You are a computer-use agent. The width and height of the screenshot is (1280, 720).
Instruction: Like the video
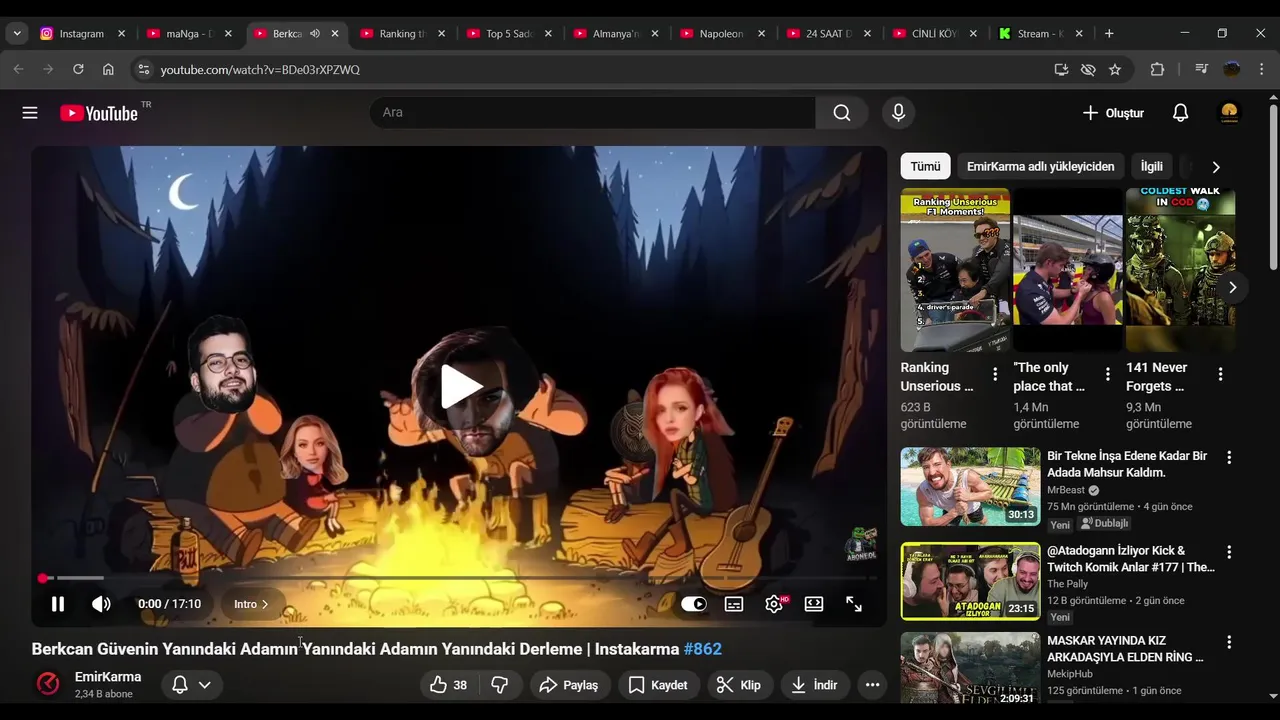(448, 685)
